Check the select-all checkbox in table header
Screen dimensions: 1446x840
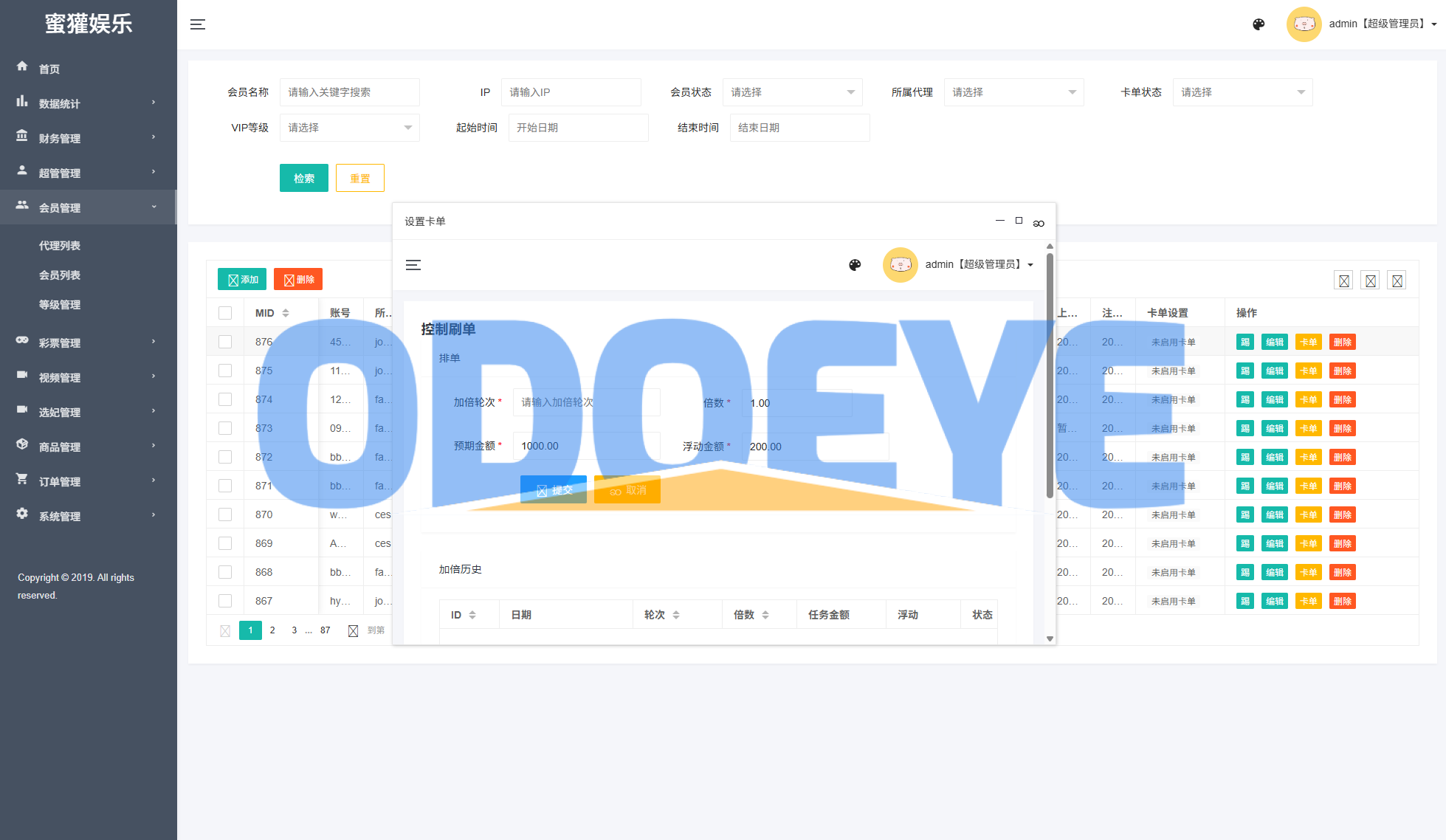(225, 313)
